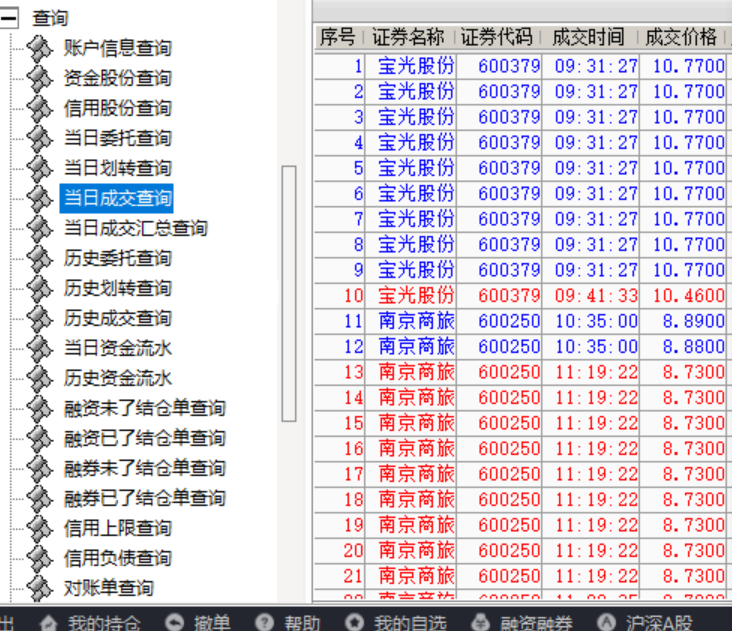Sort by 序号 column header
The width and height of the screenshot is (732, 631).
338,37
